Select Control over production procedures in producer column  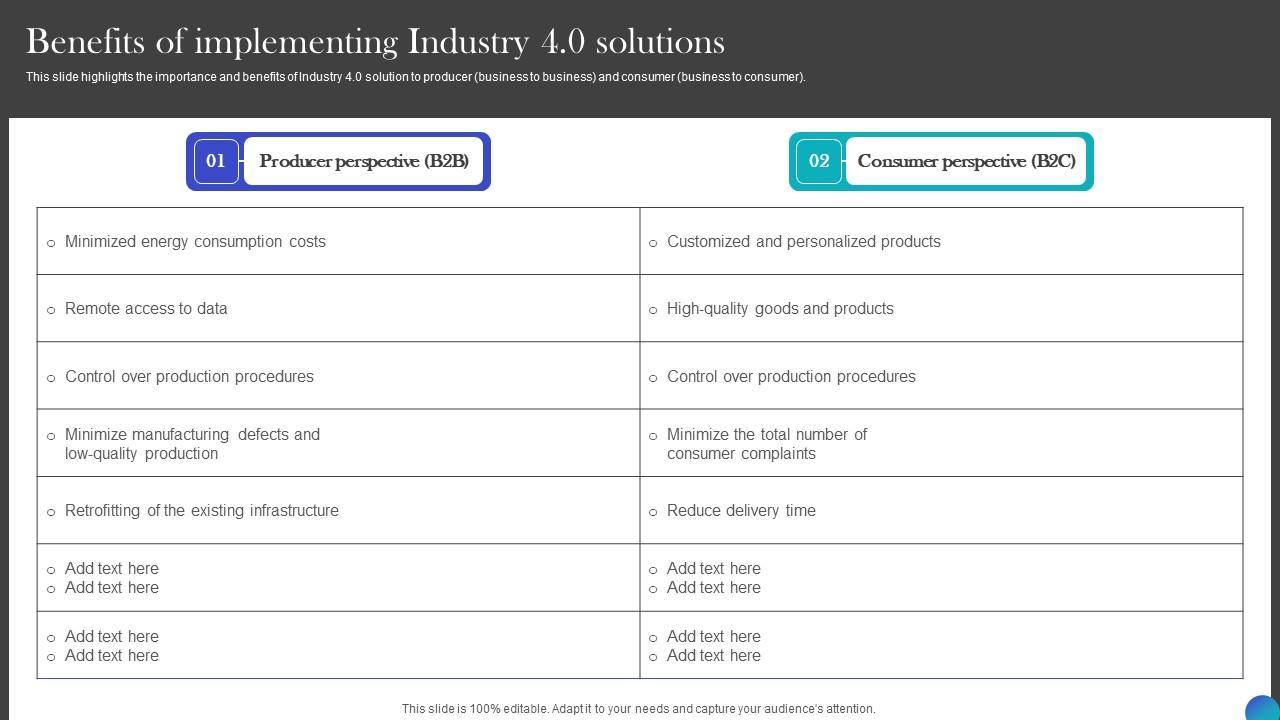(x=189, y=377)
